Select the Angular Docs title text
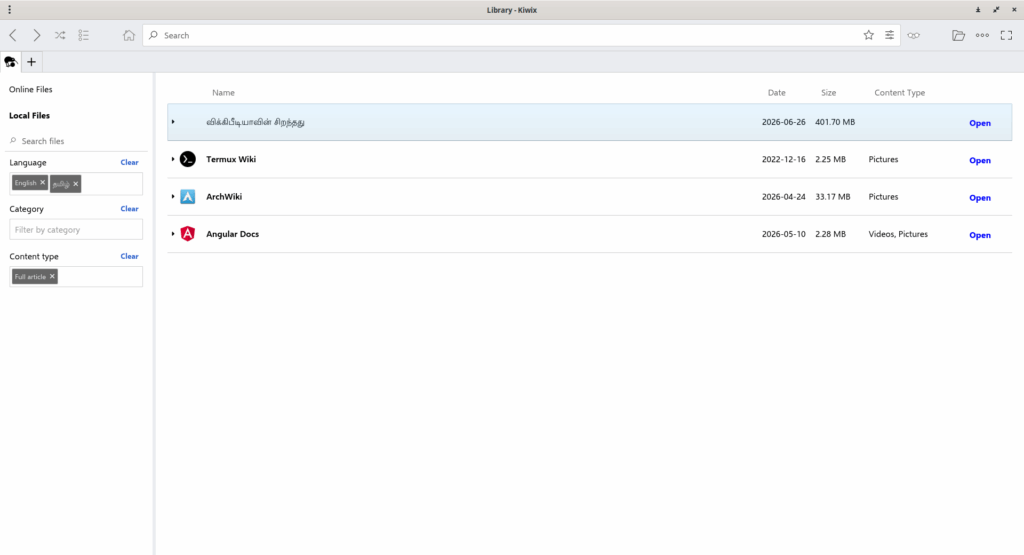The height and width of the screenshot is (555, 1024). [232, 234]
